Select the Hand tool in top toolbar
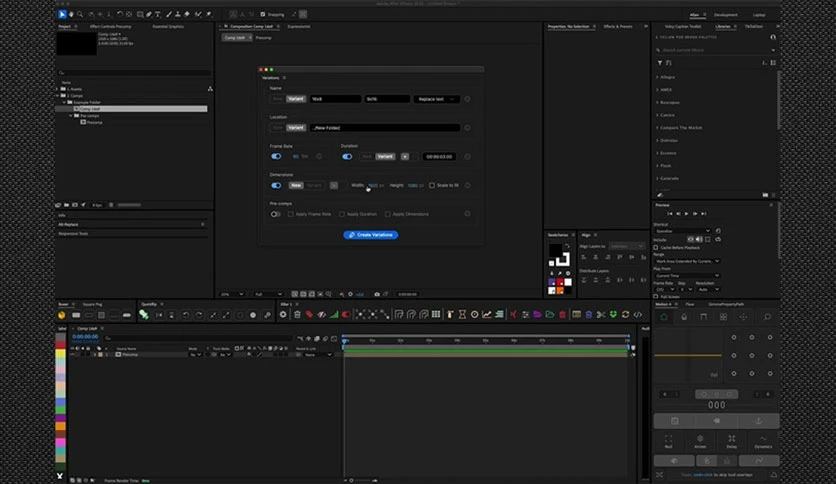The image size is (836, 484). click(x=71, y=14)
